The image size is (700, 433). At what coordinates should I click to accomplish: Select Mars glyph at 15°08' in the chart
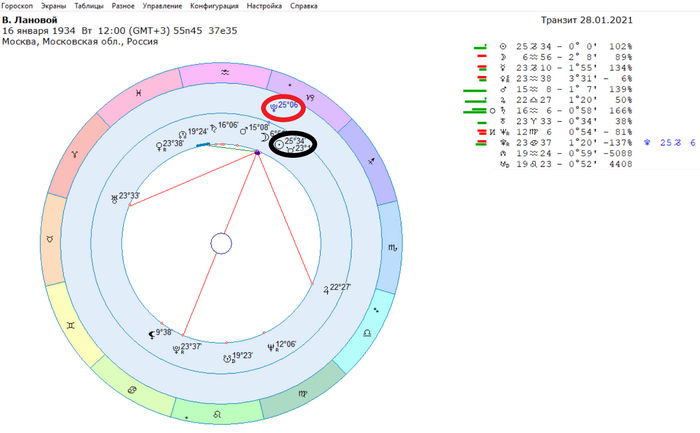click(x=244, y=130)
